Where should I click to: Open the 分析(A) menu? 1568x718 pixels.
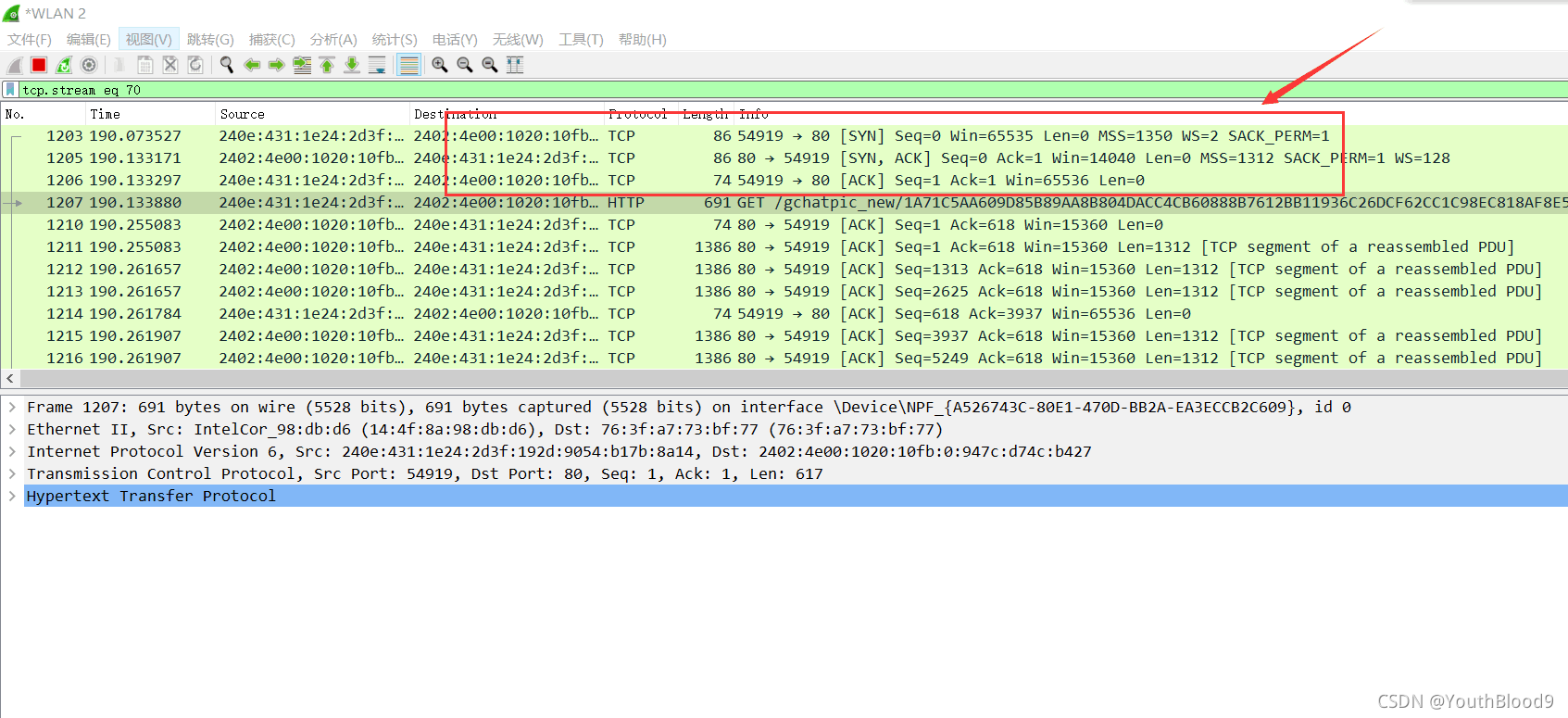coord(333,39)
